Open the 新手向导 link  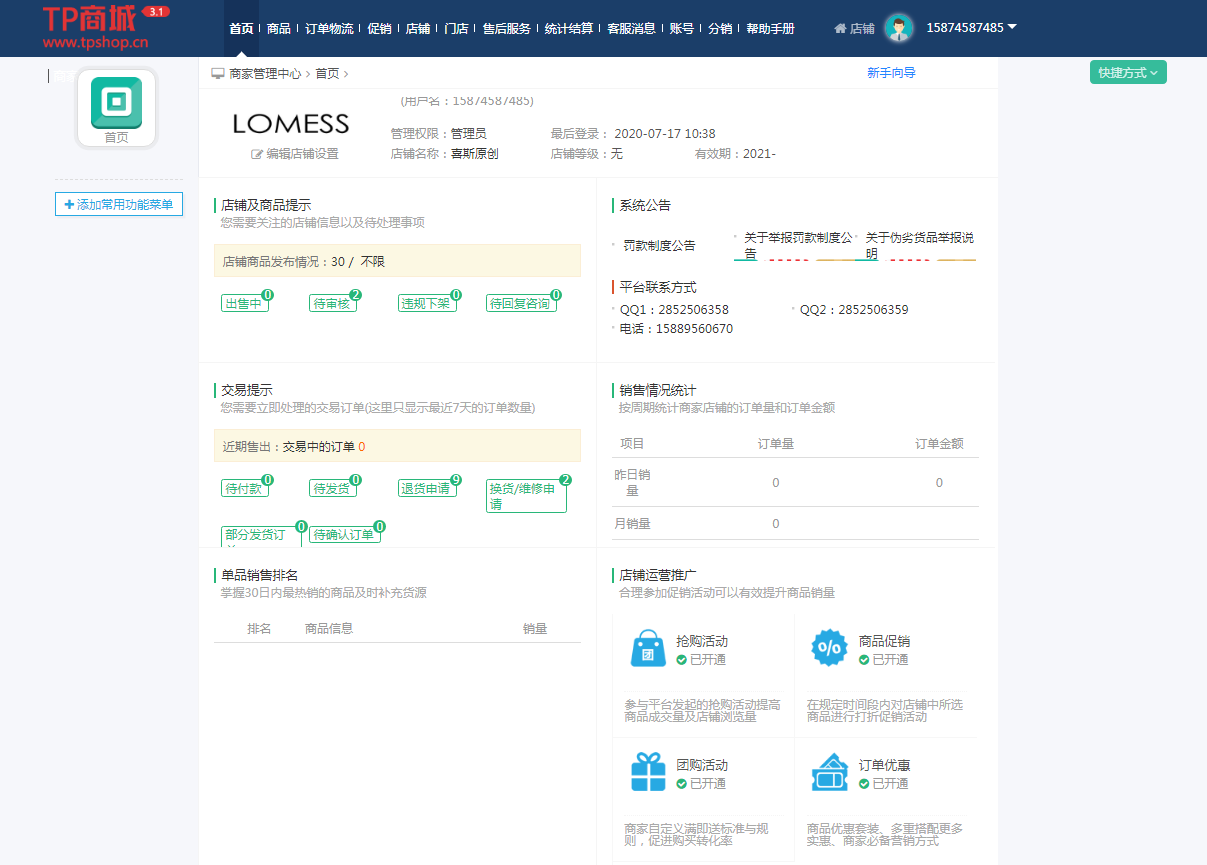pos(891,73)
